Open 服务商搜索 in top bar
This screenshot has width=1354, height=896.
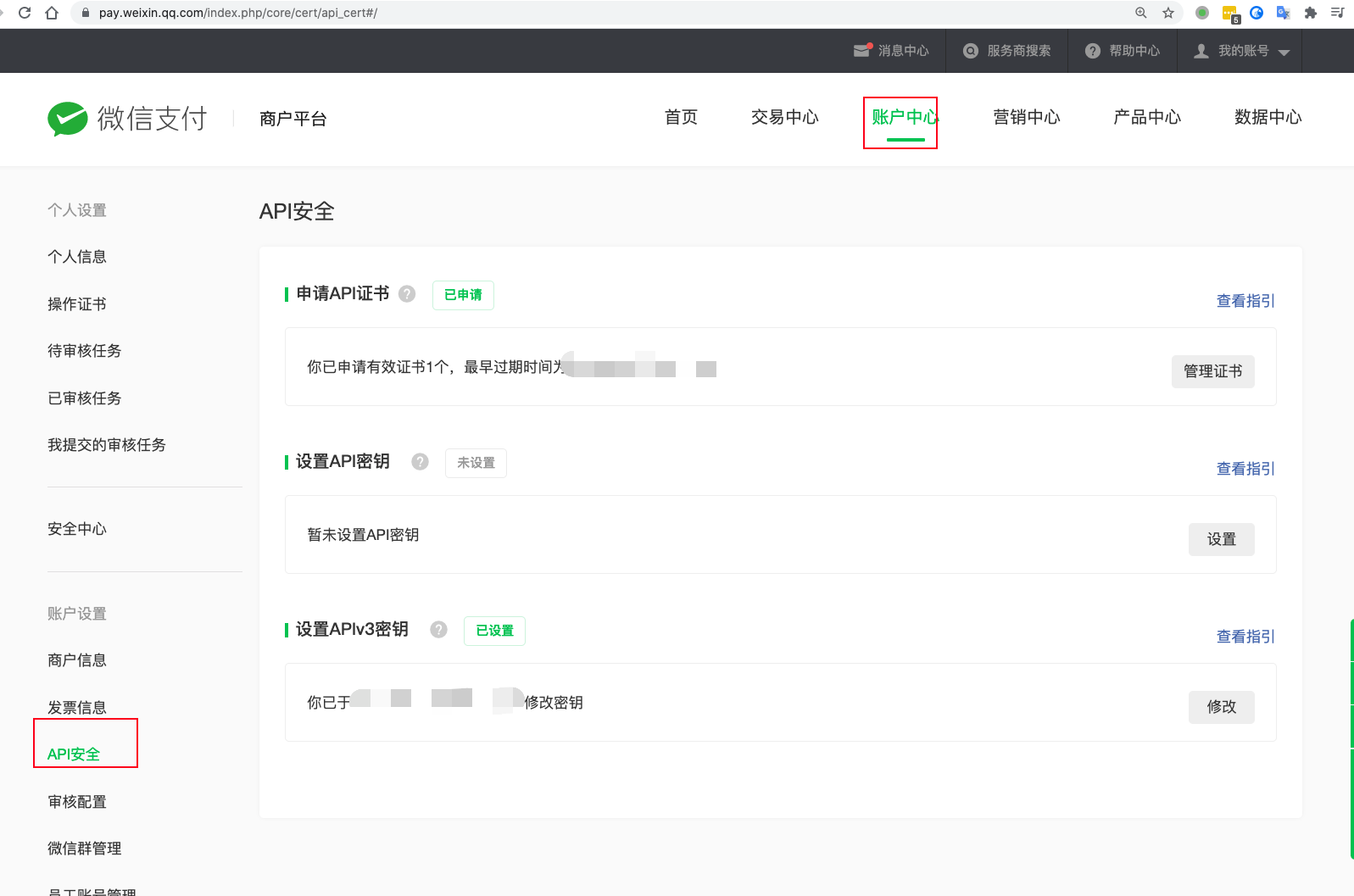pyautogui.click(x=1007, y=51)
